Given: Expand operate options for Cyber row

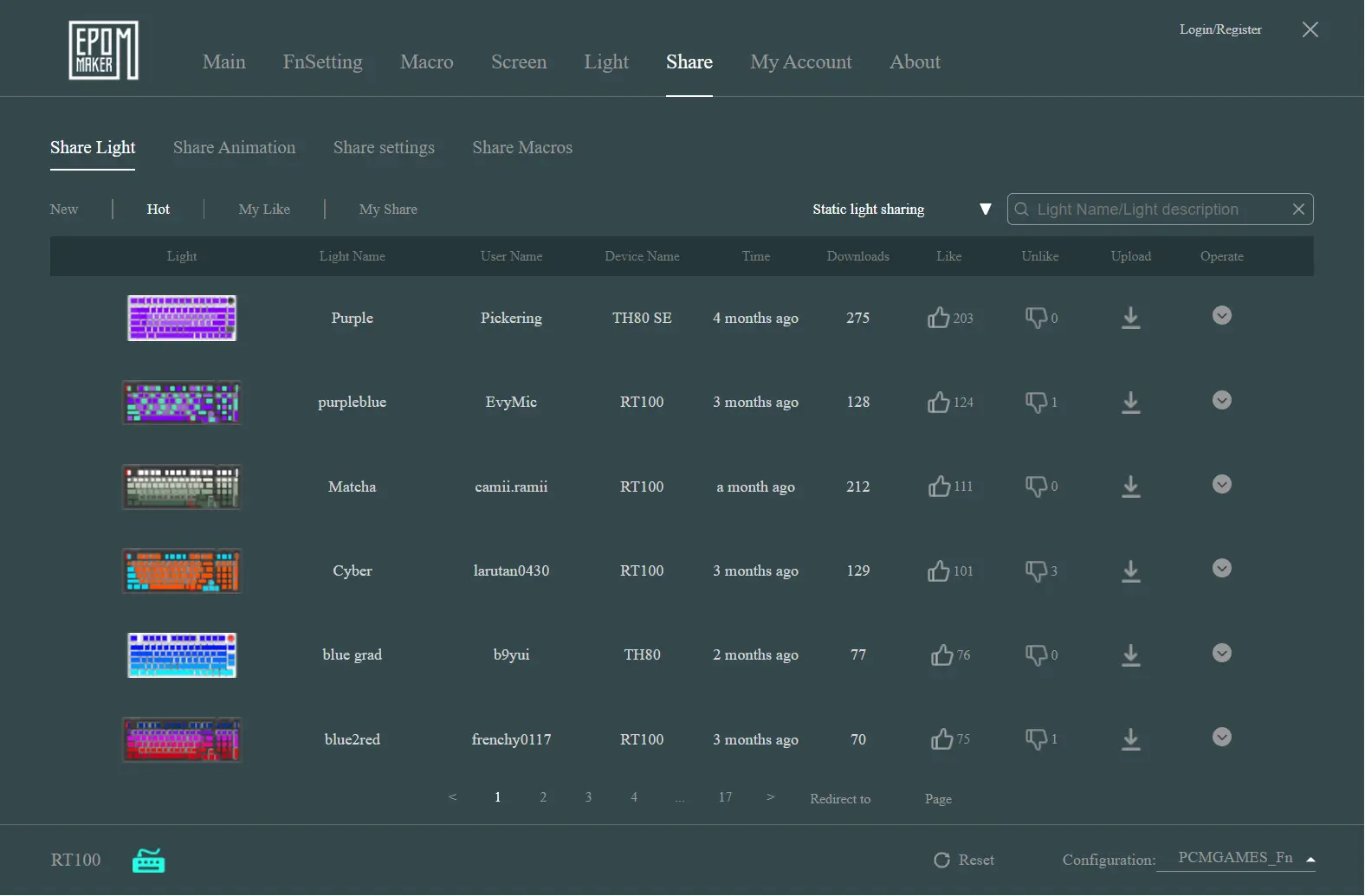Looking at the screenshot, I should 1222,568.
